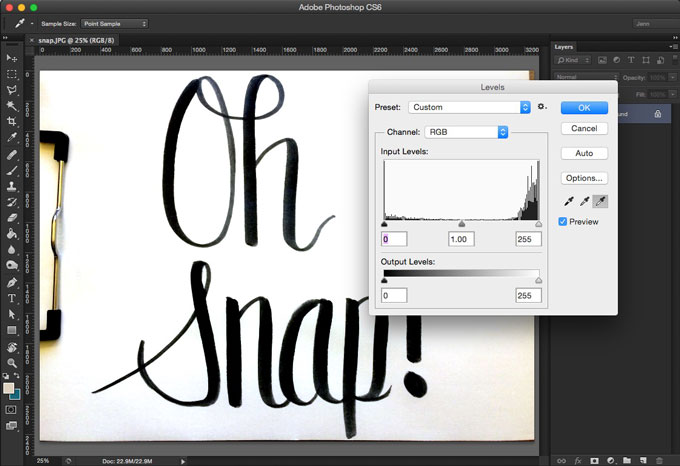The height and width of the screenshot is (466, 680).
Task: Toggle adjustment layer filter in Layers panel
Action: [x=617, y=60]
